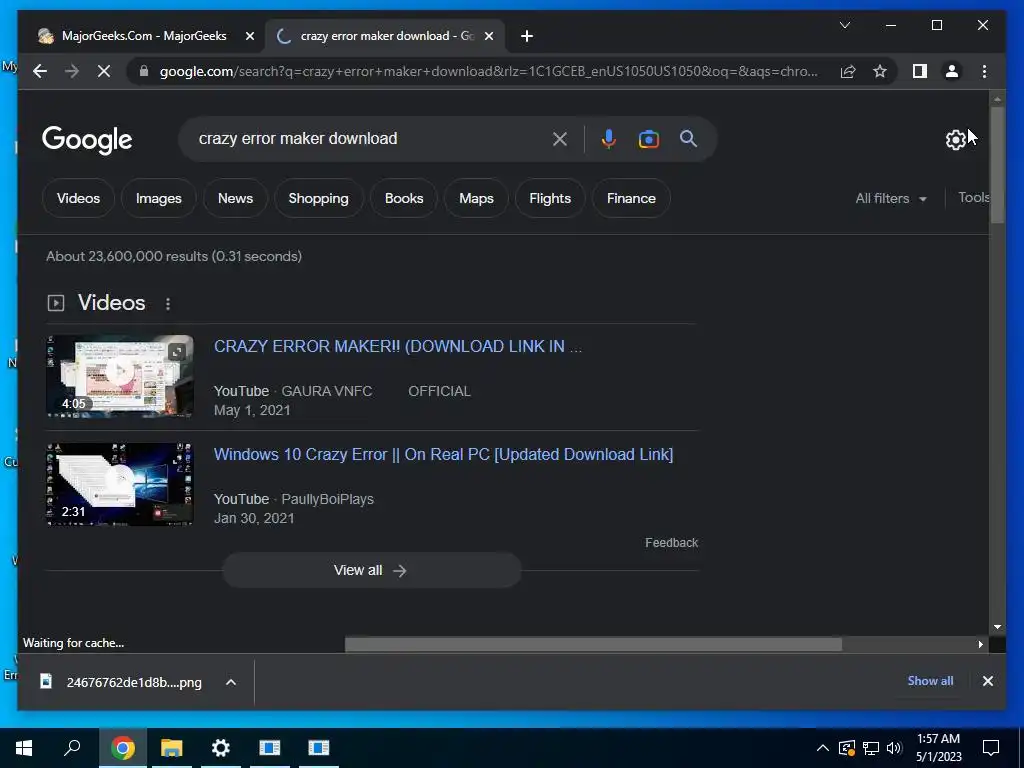Open the CRAZY ERROR MAKER!! video link

(398, 346)
